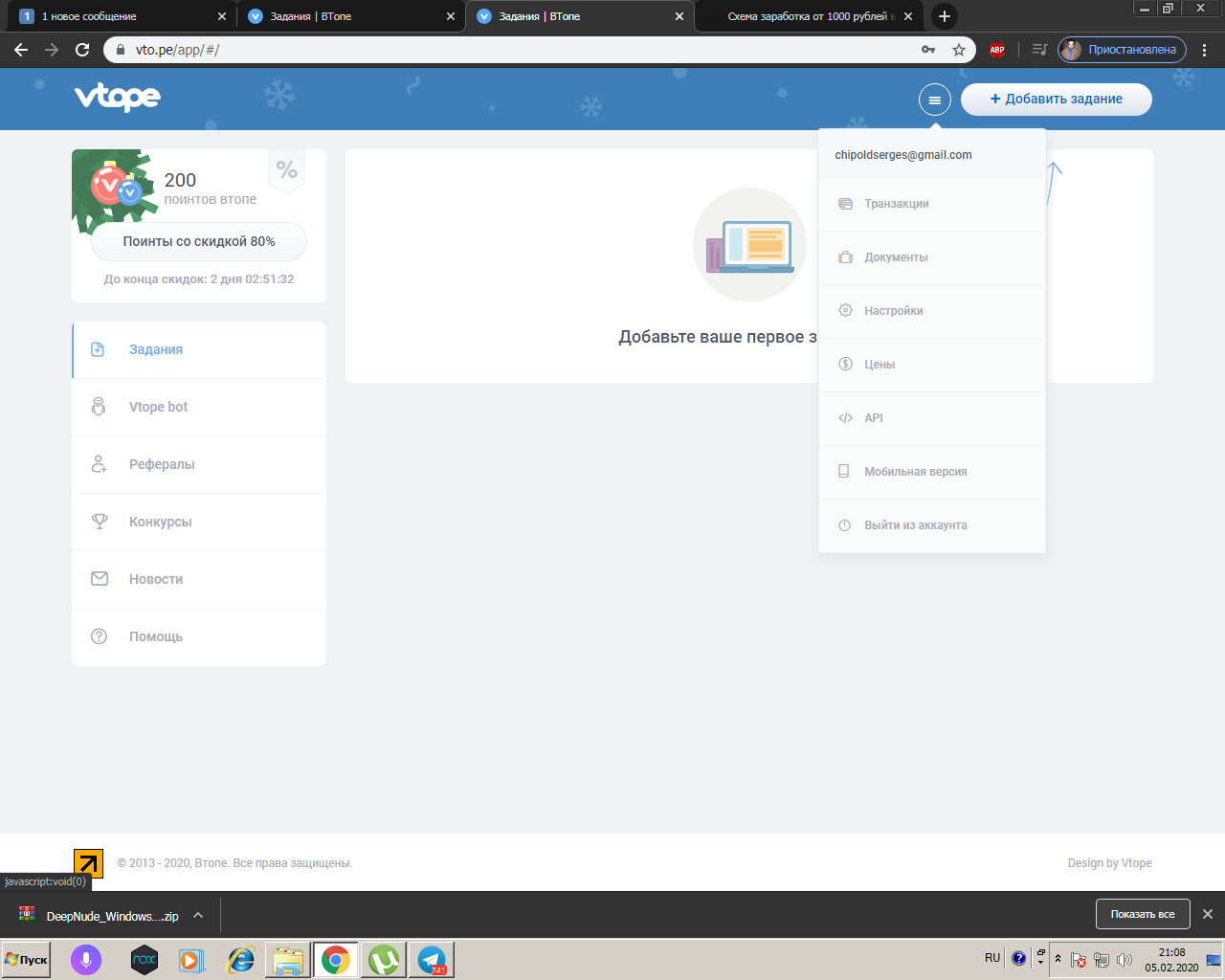Open uTorrent from the taskbar
The image size is (1225, 980).
point(384,959)
